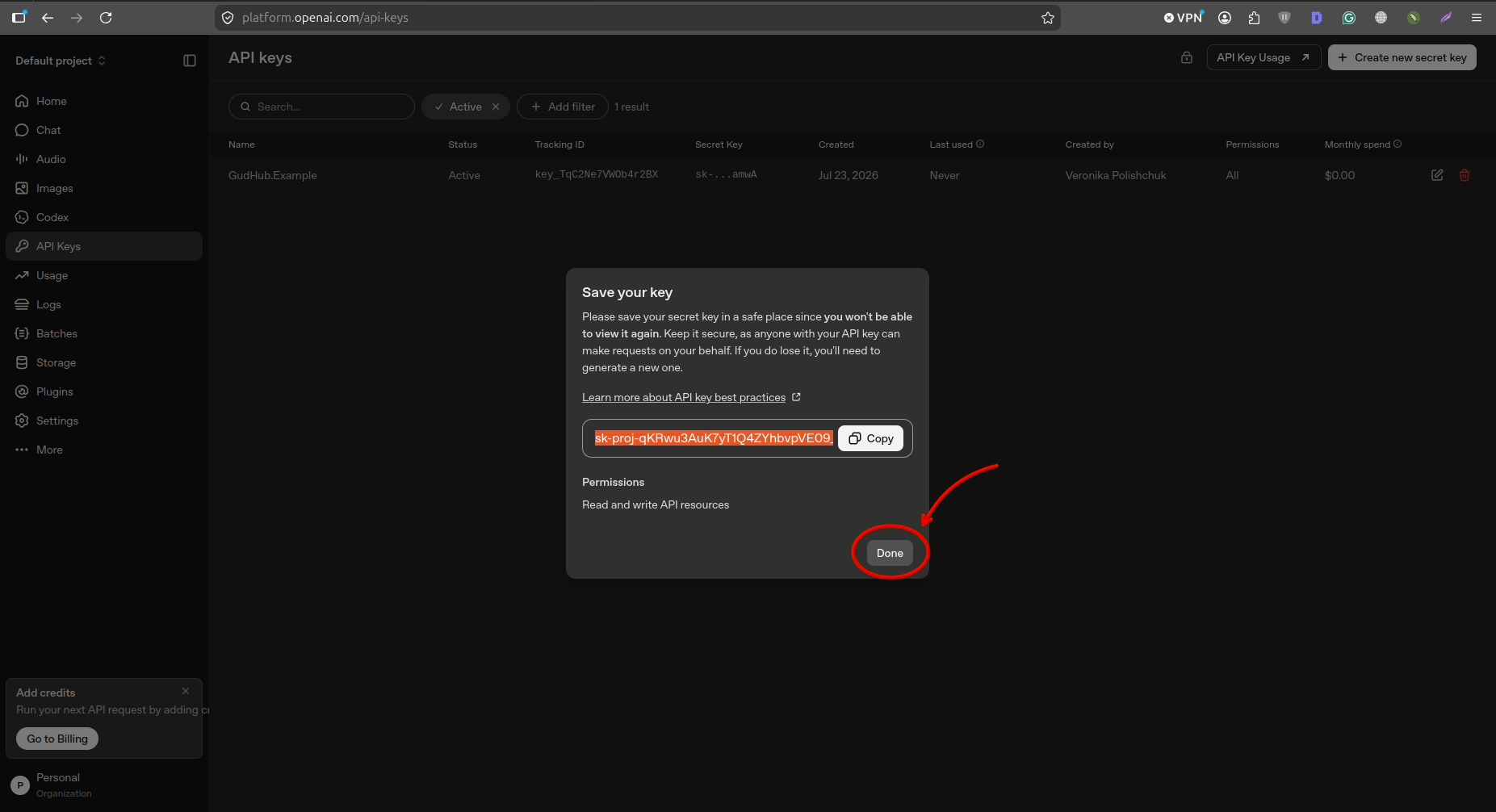Bookmark this page with the star icon
This screenshot has width=1496, height=812.
tap(1048, 18)
